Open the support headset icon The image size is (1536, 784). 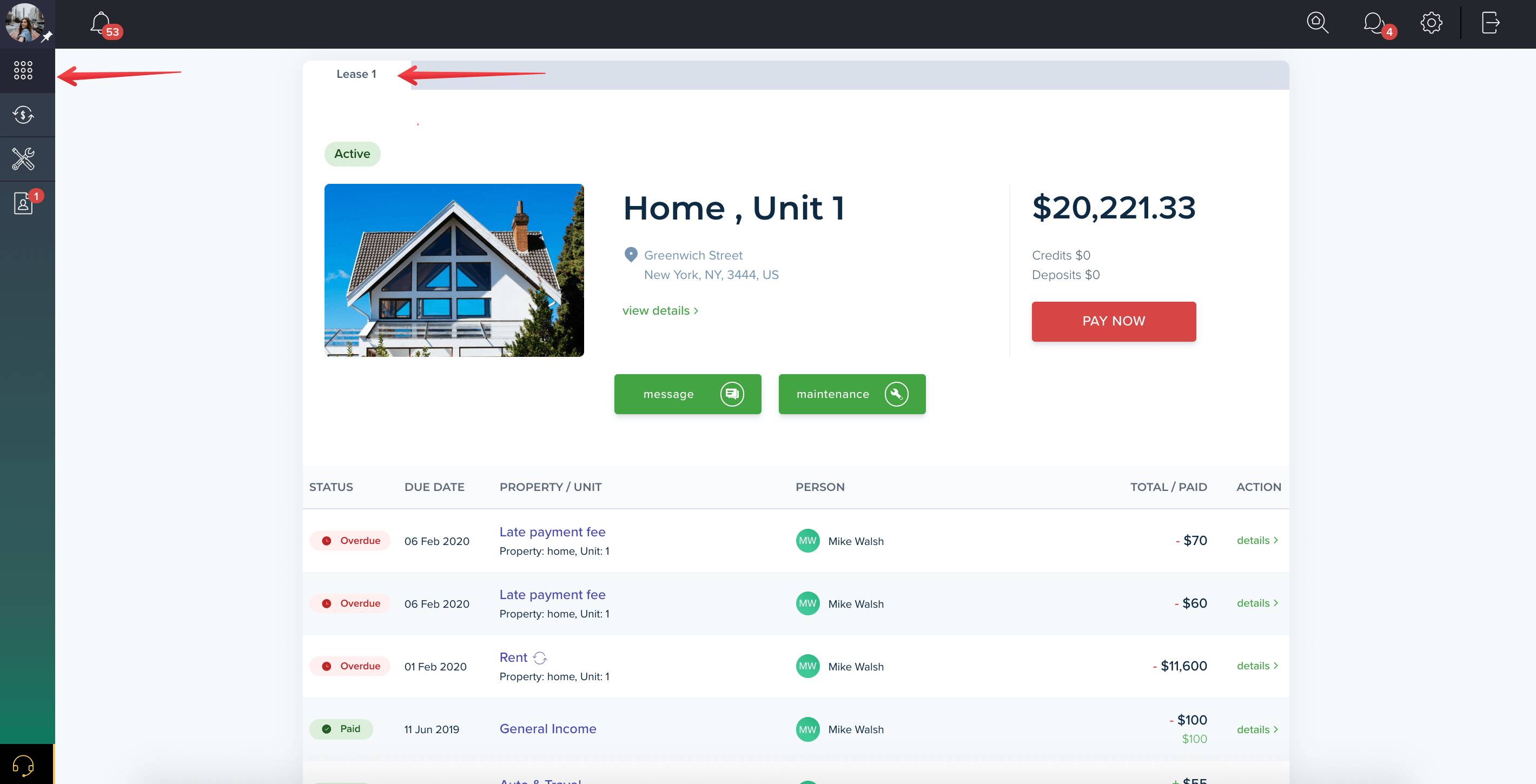[x=23, y=765]
